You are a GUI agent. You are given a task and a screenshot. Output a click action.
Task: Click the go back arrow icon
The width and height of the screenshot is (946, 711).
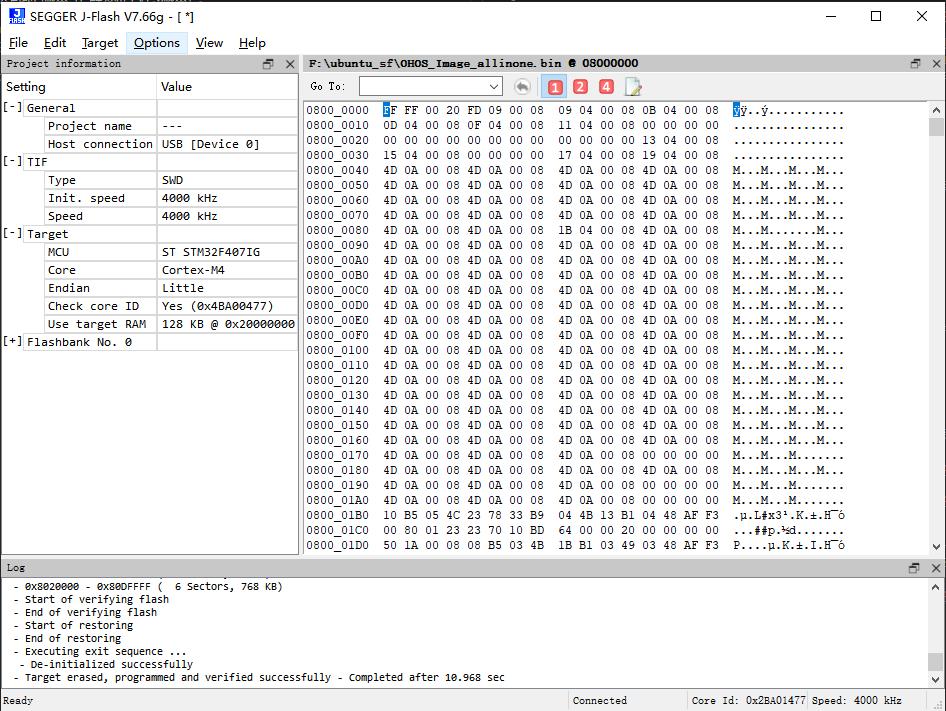[x=522, y=87]
